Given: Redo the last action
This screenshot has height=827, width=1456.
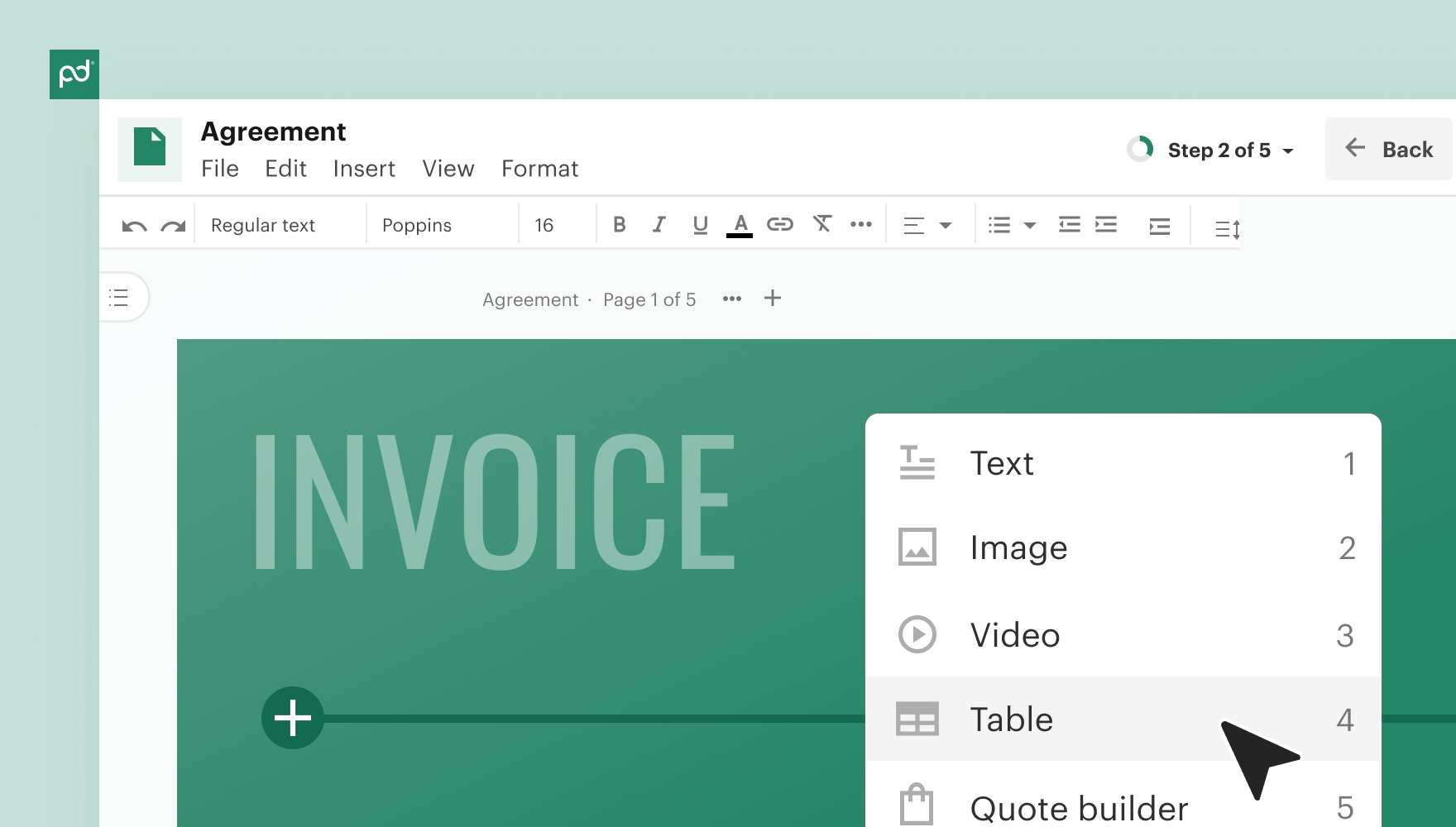Looking at the screenshot, I should [x=173, y=226].
